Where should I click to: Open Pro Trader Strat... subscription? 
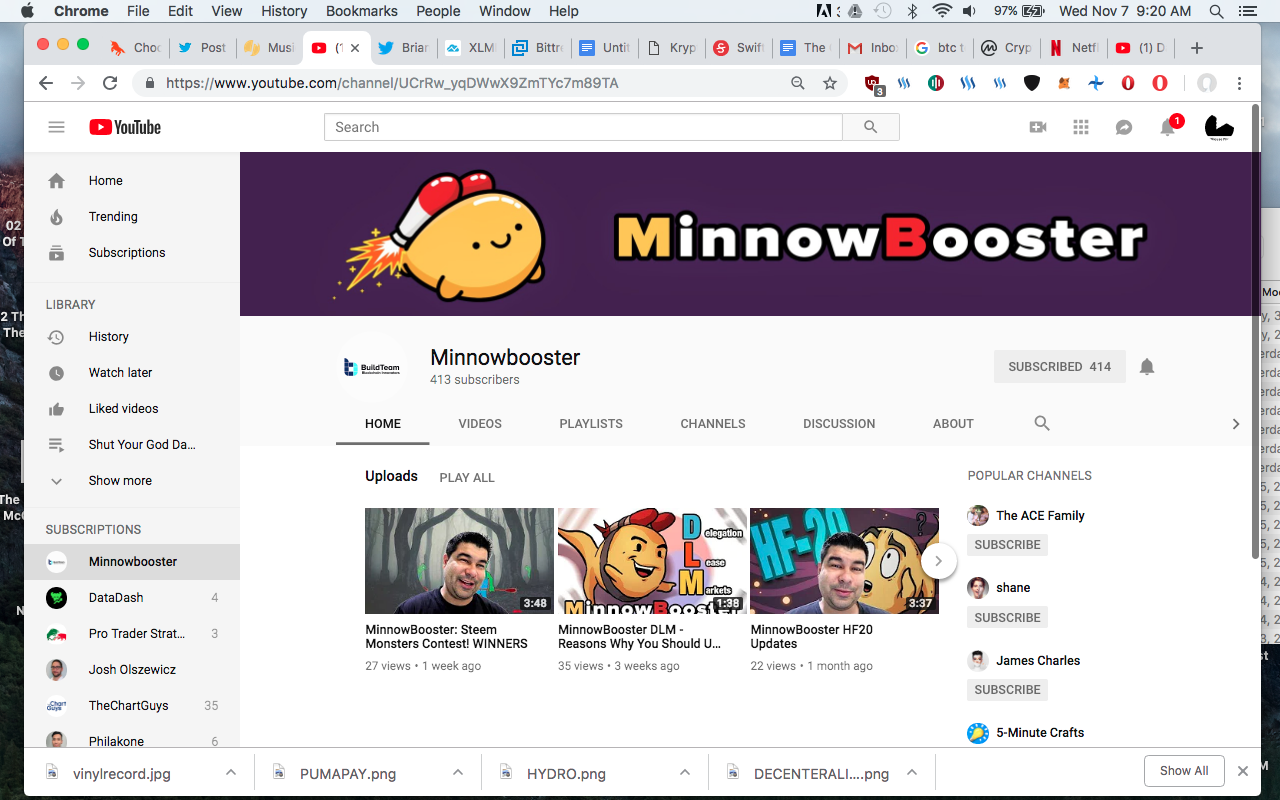pyautogui.click(x=132, y=634)
